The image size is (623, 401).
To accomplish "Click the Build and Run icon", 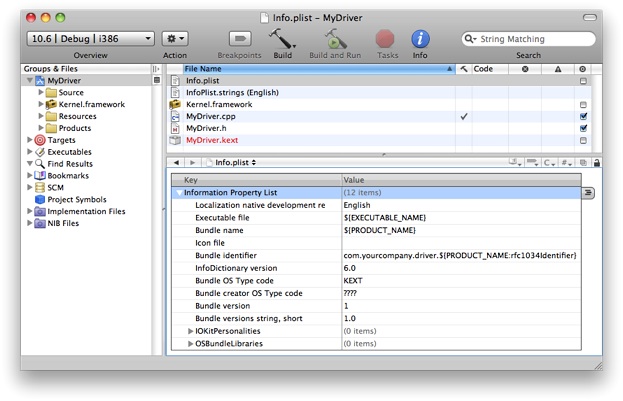I will (336, 38).
